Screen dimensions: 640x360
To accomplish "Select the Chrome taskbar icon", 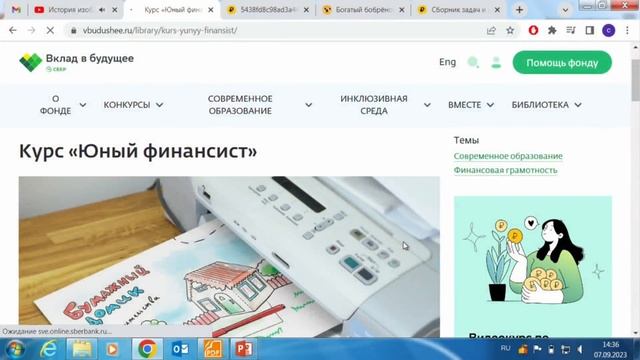I will 147,349.
